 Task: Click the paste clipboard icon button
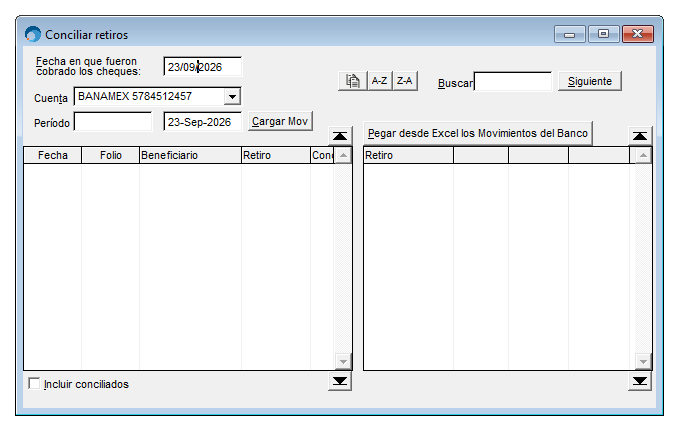point(352,81)
